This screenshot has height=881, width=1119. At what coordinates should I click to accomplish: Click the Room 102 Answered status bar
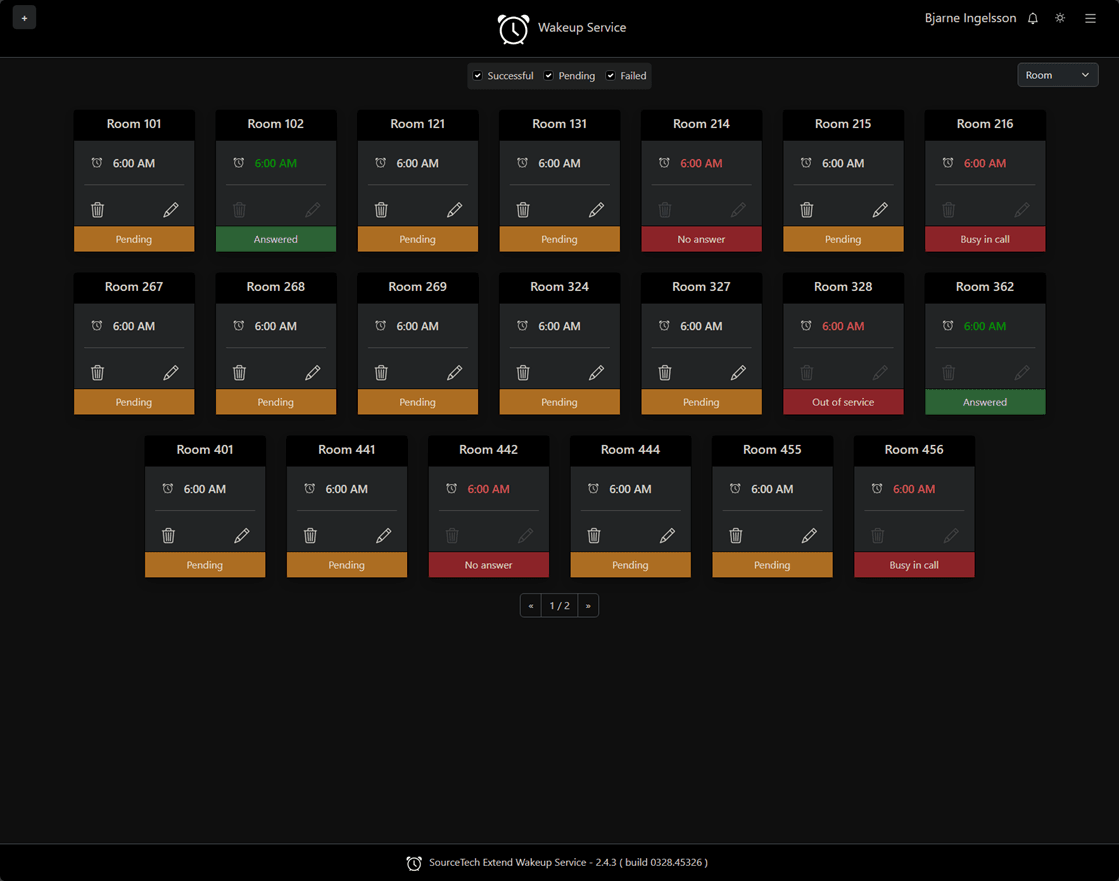click(276, 240)
